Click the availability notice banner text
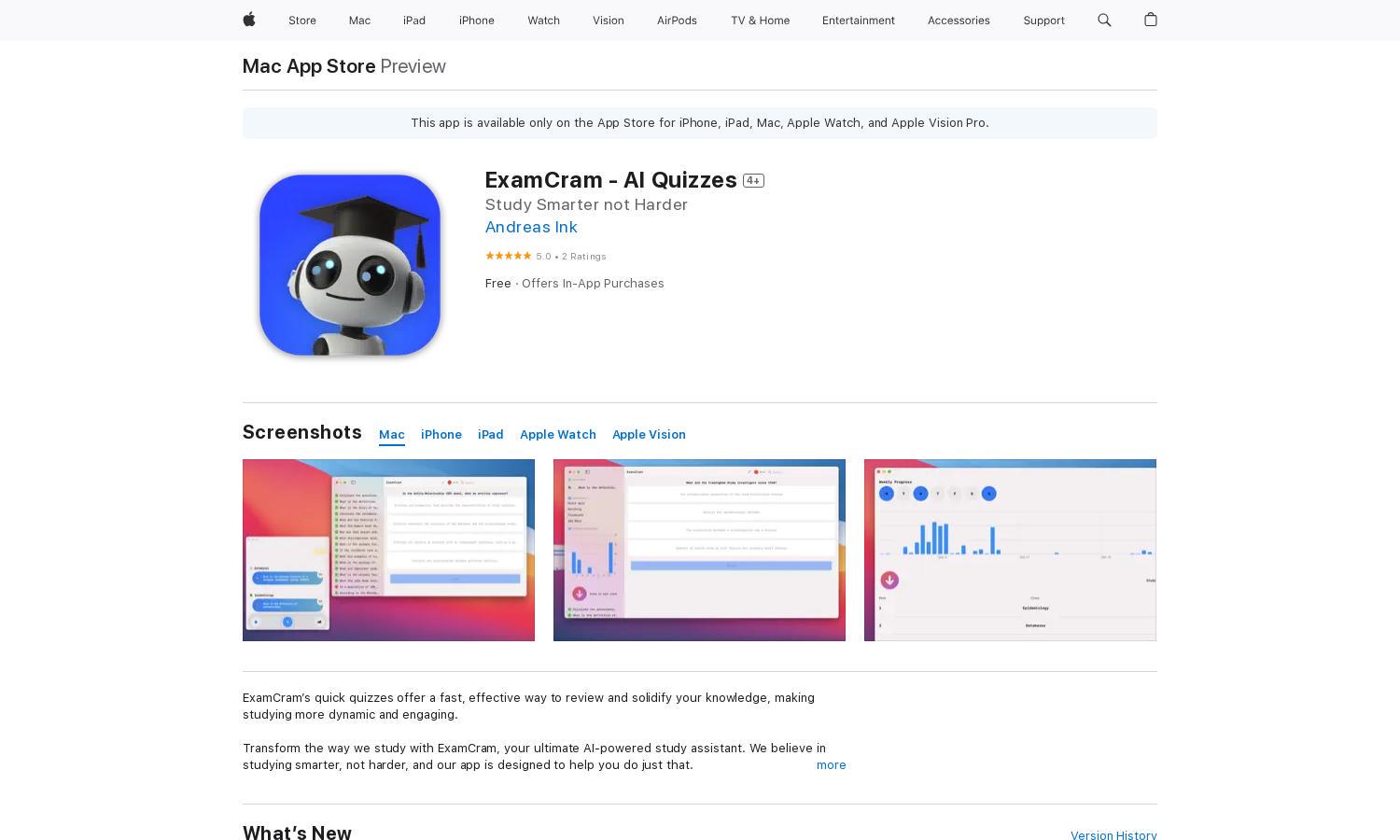 pyautogui.click(x=700, y=123)
